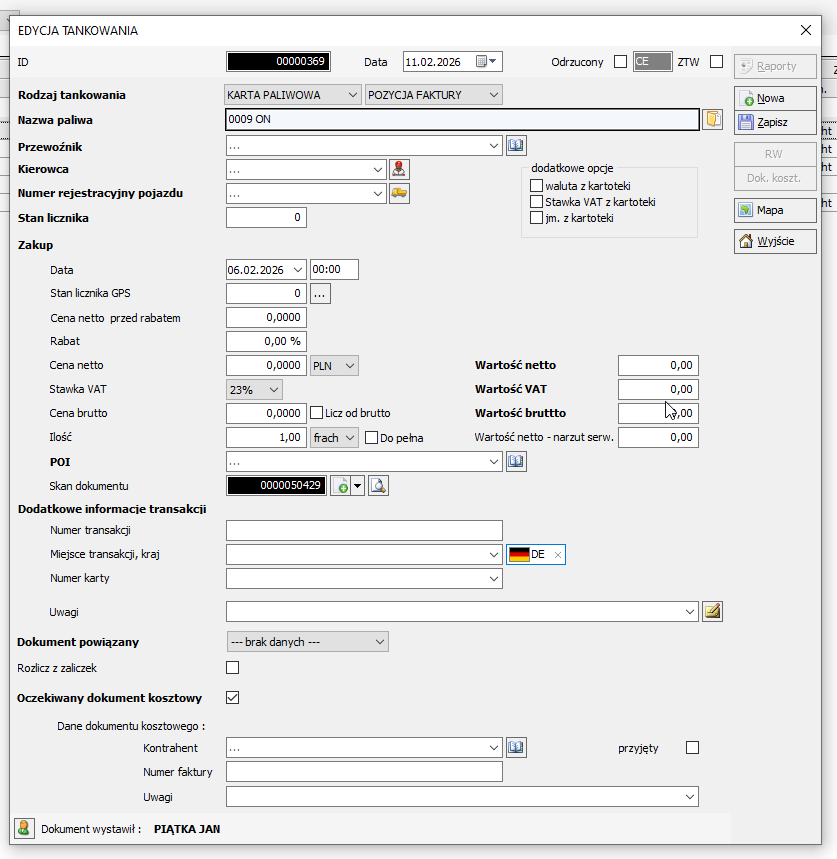The height and width of the screenshot is (859, 837).
Task: Tick the 'Do pełna' checkbox
Action: (x=372, y=438)
